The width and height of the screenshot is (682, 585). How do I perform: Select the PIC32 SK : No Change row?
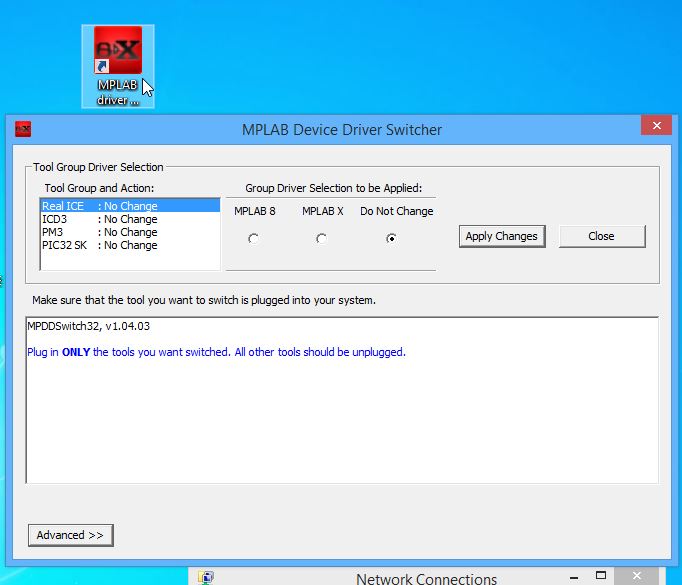pos(130,245)
